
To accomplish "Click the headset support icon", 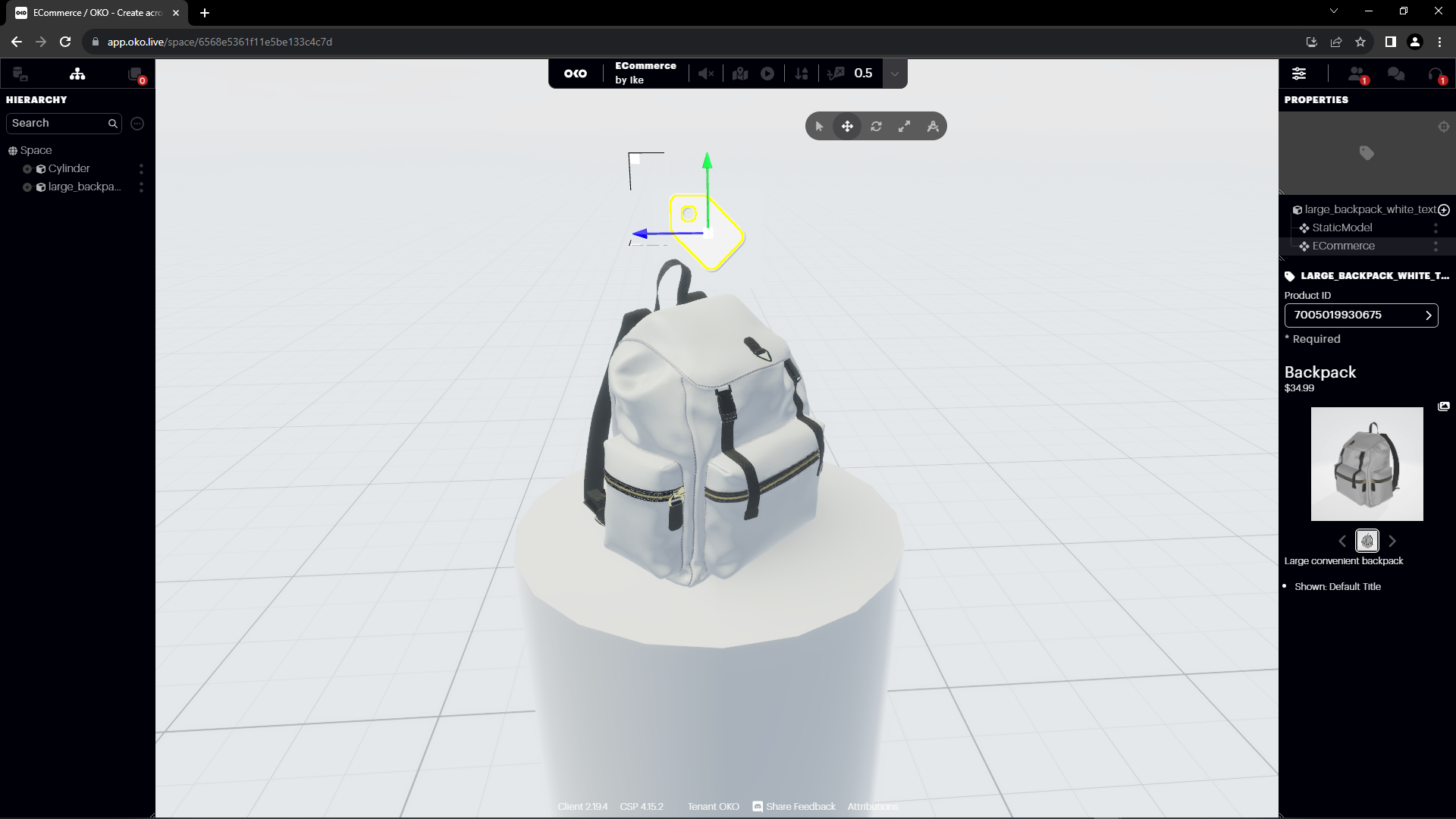I will [1436, 74].
